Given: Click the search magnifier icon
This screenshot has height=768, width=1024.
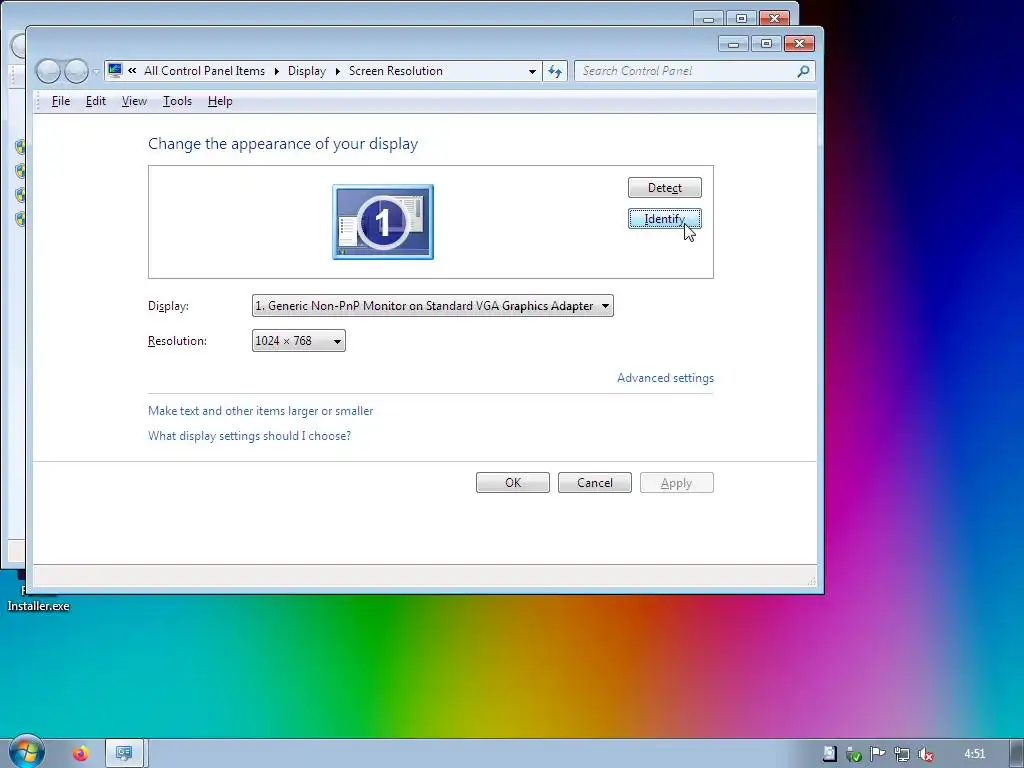Looking at the screenshot, I should [803, 71].
